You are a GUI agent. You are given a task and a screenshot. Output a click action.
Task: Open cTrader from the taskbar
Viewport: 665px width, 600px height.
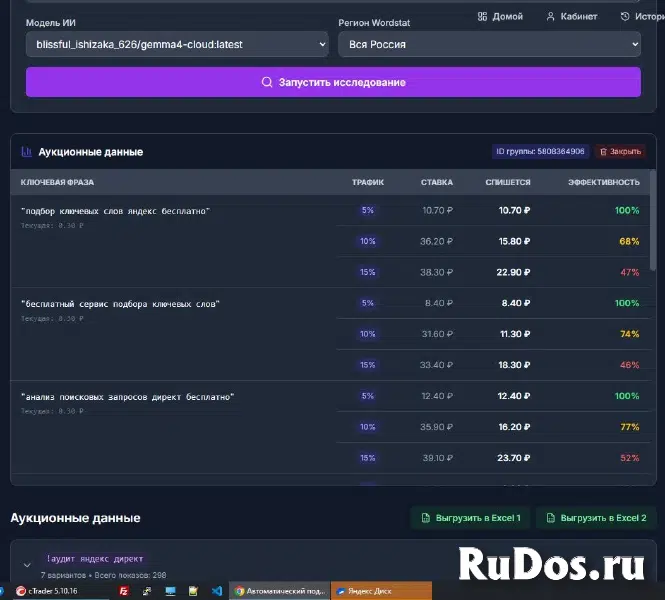point(47,591)
